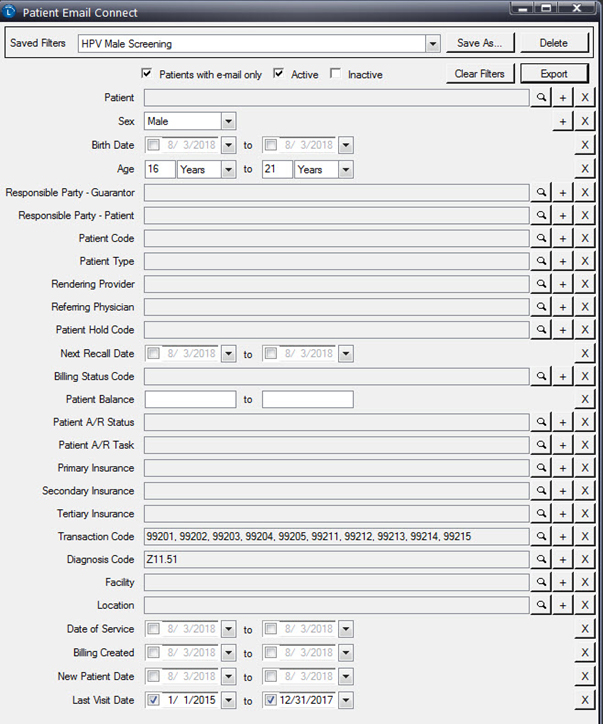Search Patient Hold Code with magnifier
This screenshot has height=724, width=603.
click(x=541, y=330)
